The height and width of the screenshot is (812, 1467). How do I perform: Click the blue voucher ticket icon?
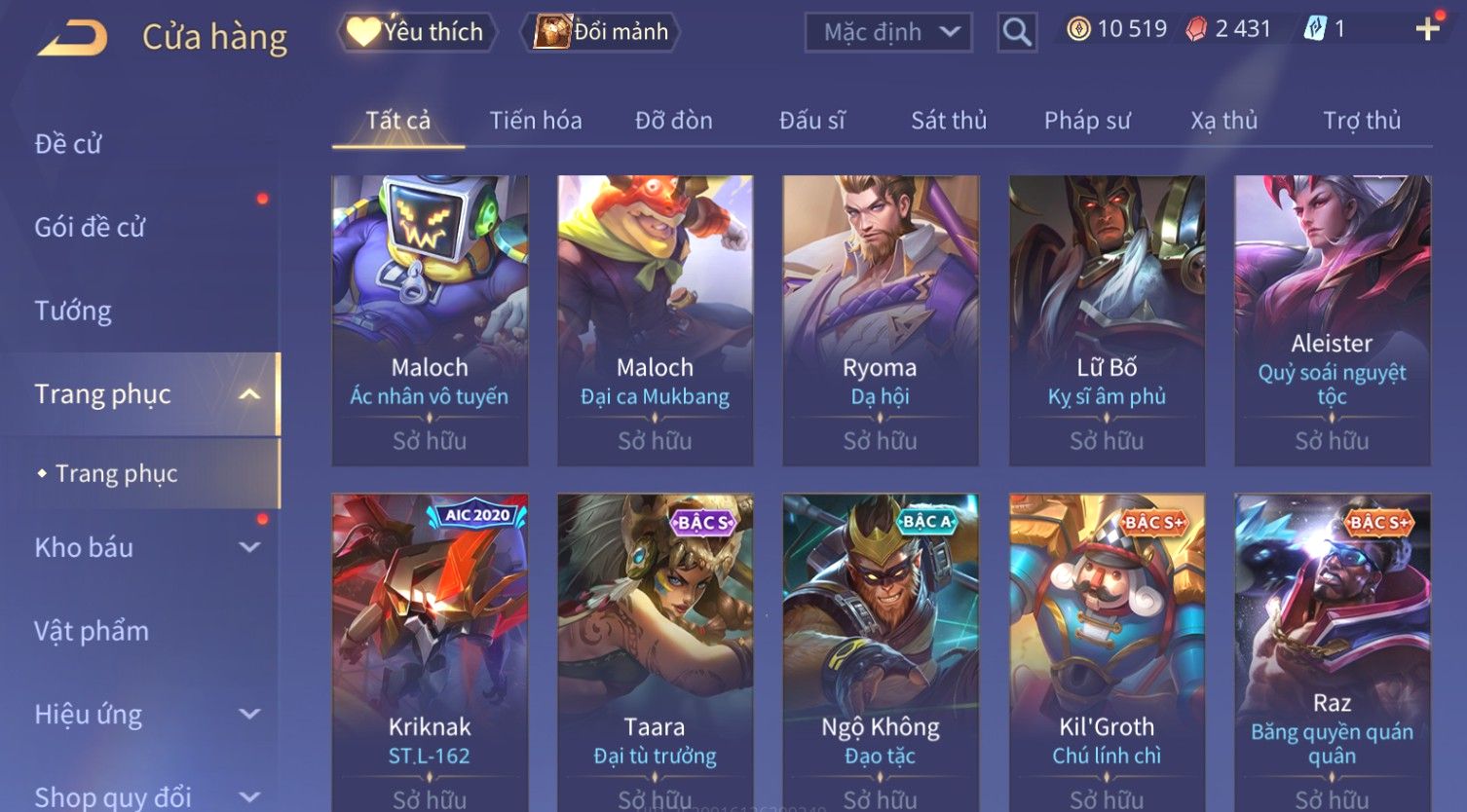click(1315, 29)
